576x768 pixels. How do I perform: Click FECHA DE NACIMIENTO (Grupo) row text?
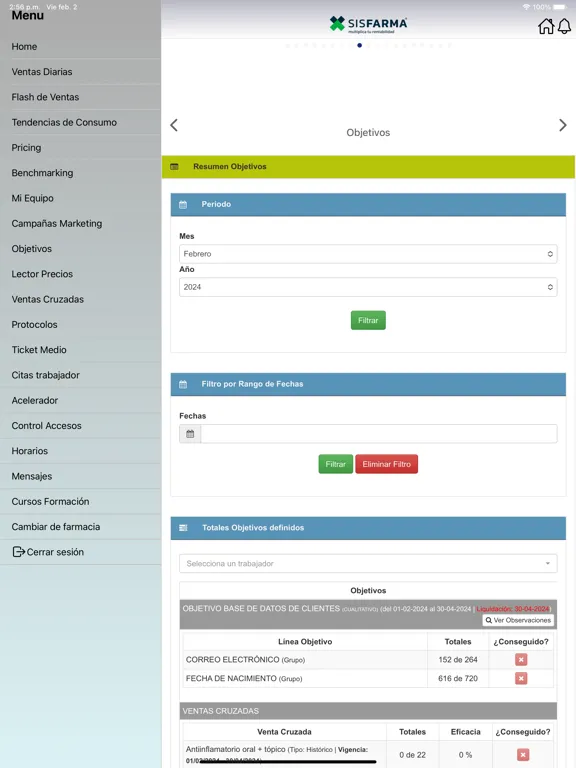[x=244, y=678]
